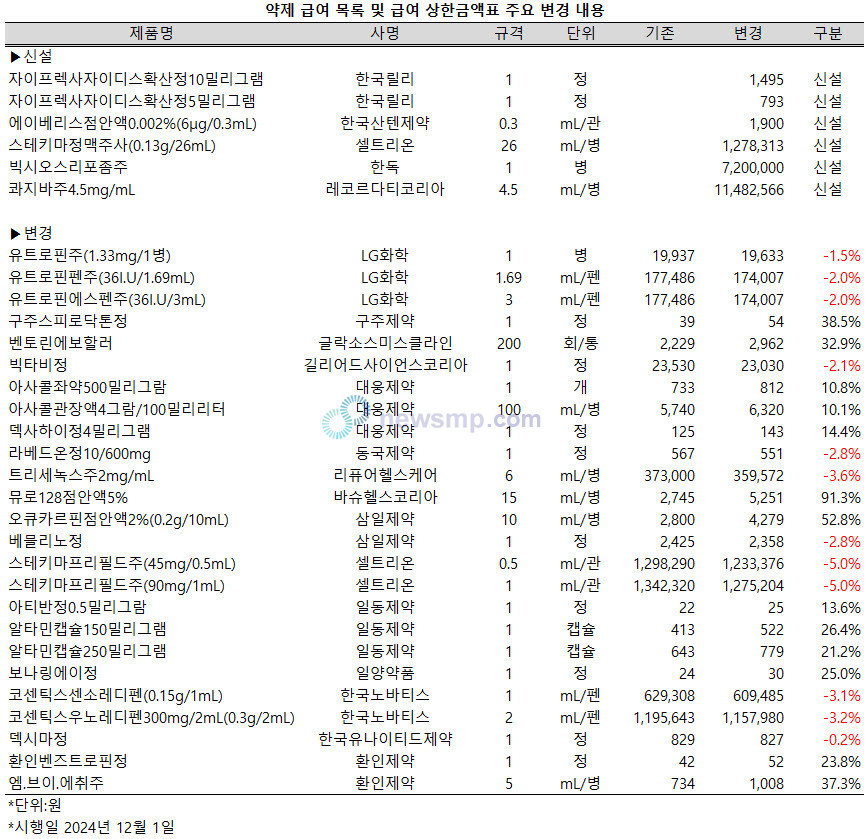Click company name 한국산텐제약
The width and height of the screenshot is (868, 839).
[x=385, y=123]
